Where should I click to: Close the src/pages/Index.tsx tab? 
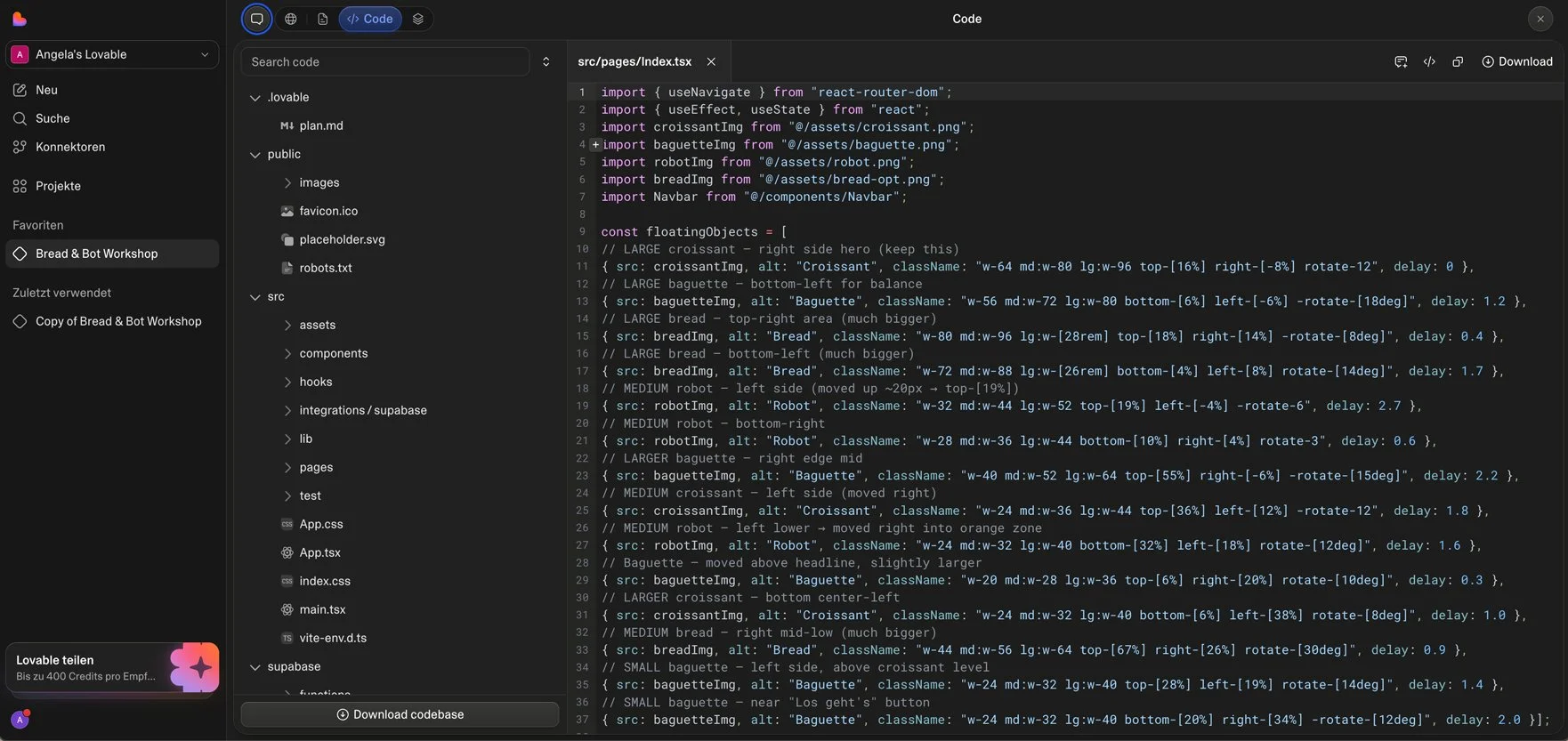(x=711, y=61)
